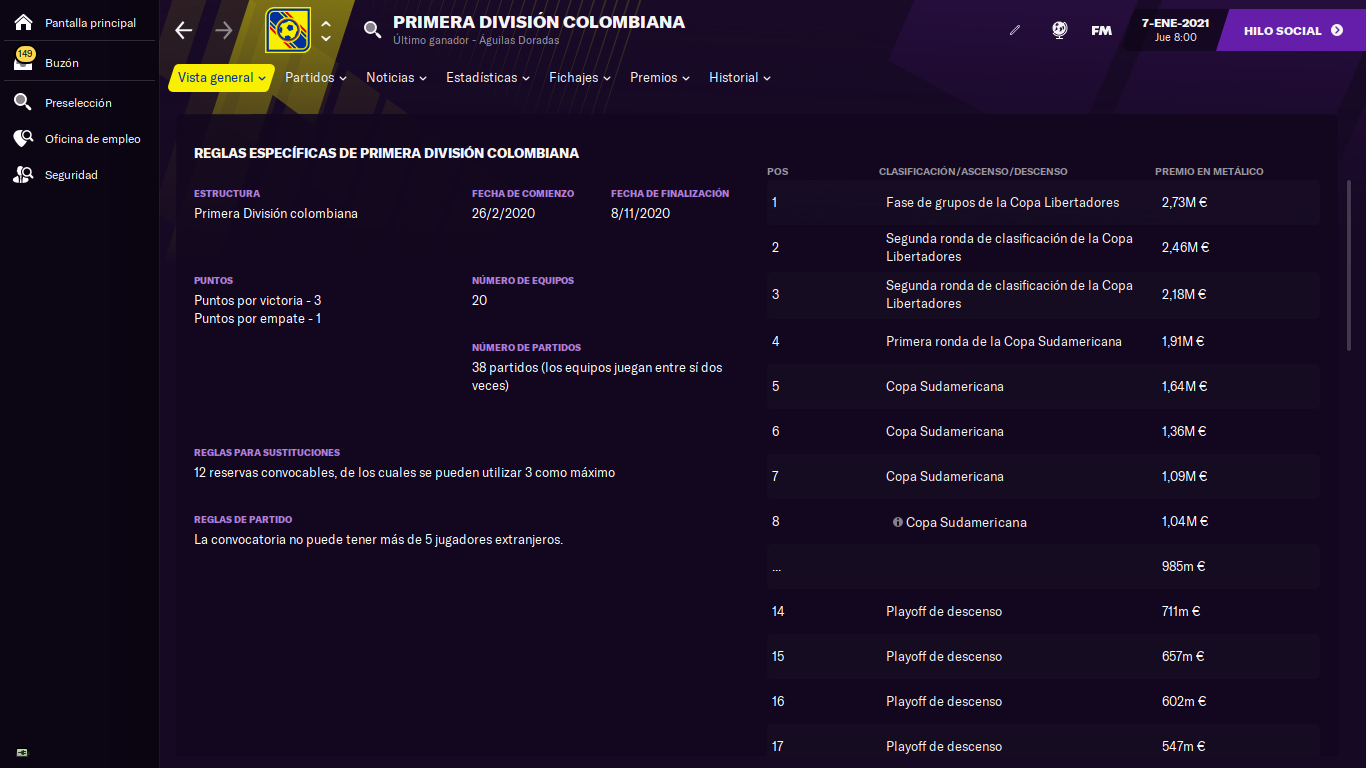Select previous competition with up chevron
Viewport: 1366px width, 768px height.
(x=326, y=23)
